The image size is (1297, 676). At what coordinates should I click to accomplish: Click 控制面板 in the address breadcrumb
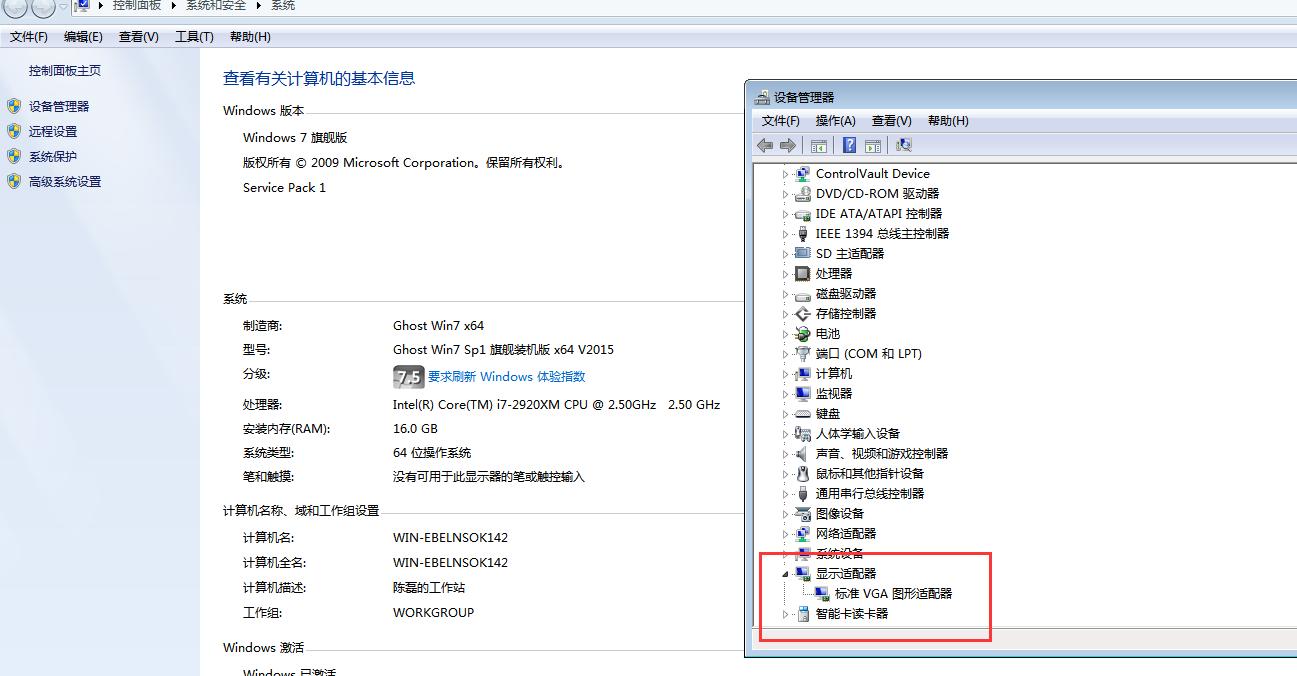(135, 5)
